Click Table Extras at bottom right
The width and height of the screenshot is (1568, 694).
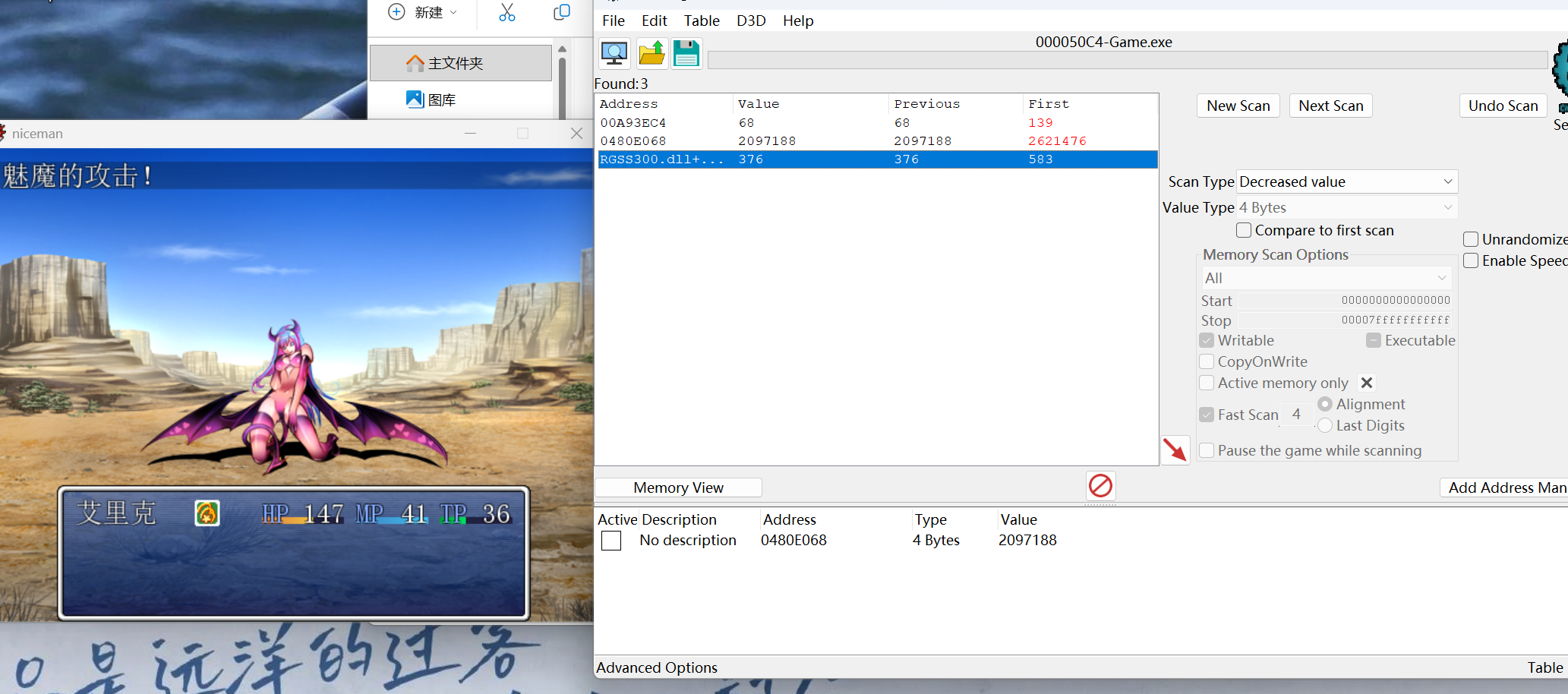click(1546, 667)
